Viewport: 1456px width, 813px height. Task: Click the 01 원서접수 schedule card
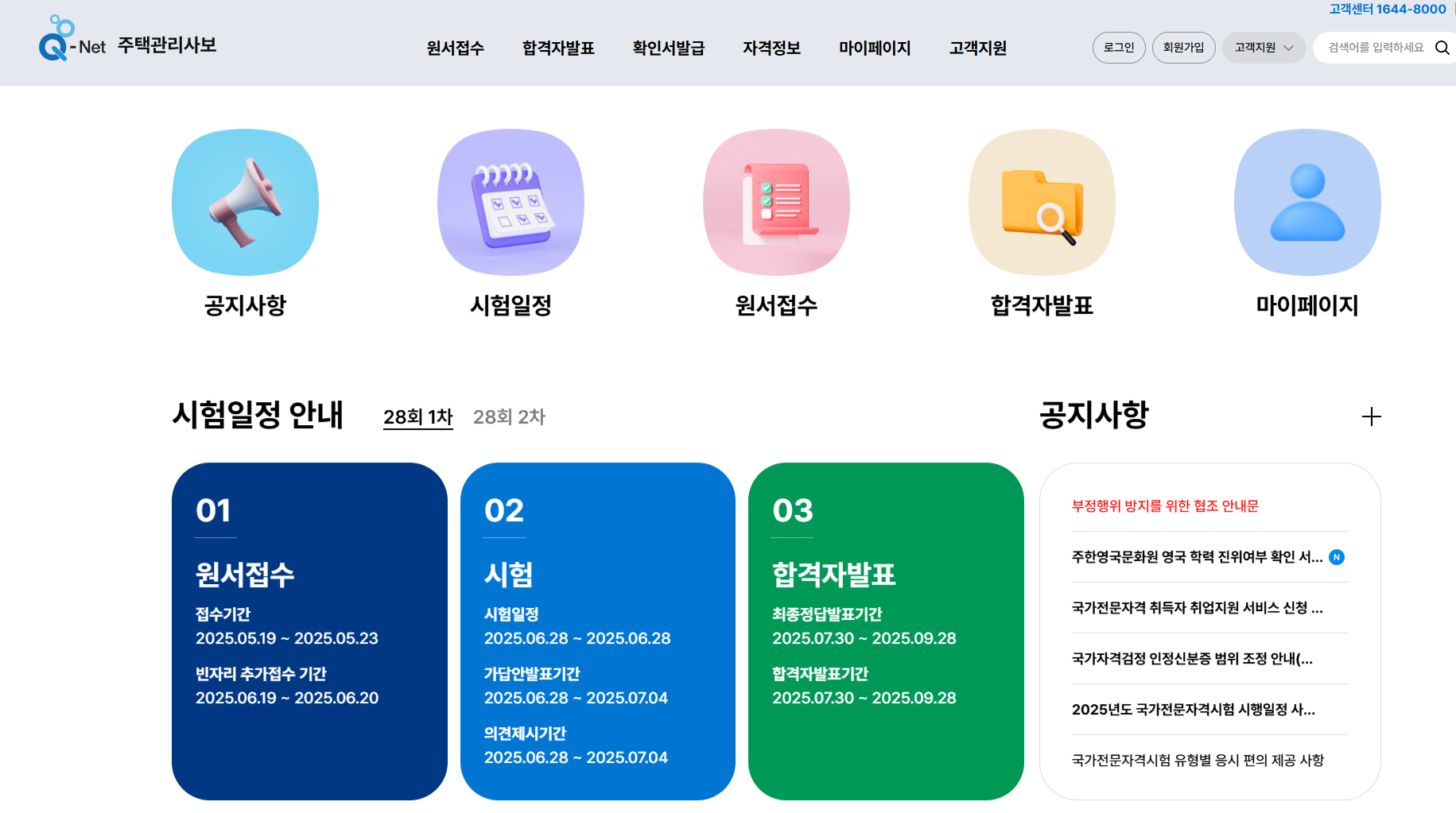(x=309, y=631)
